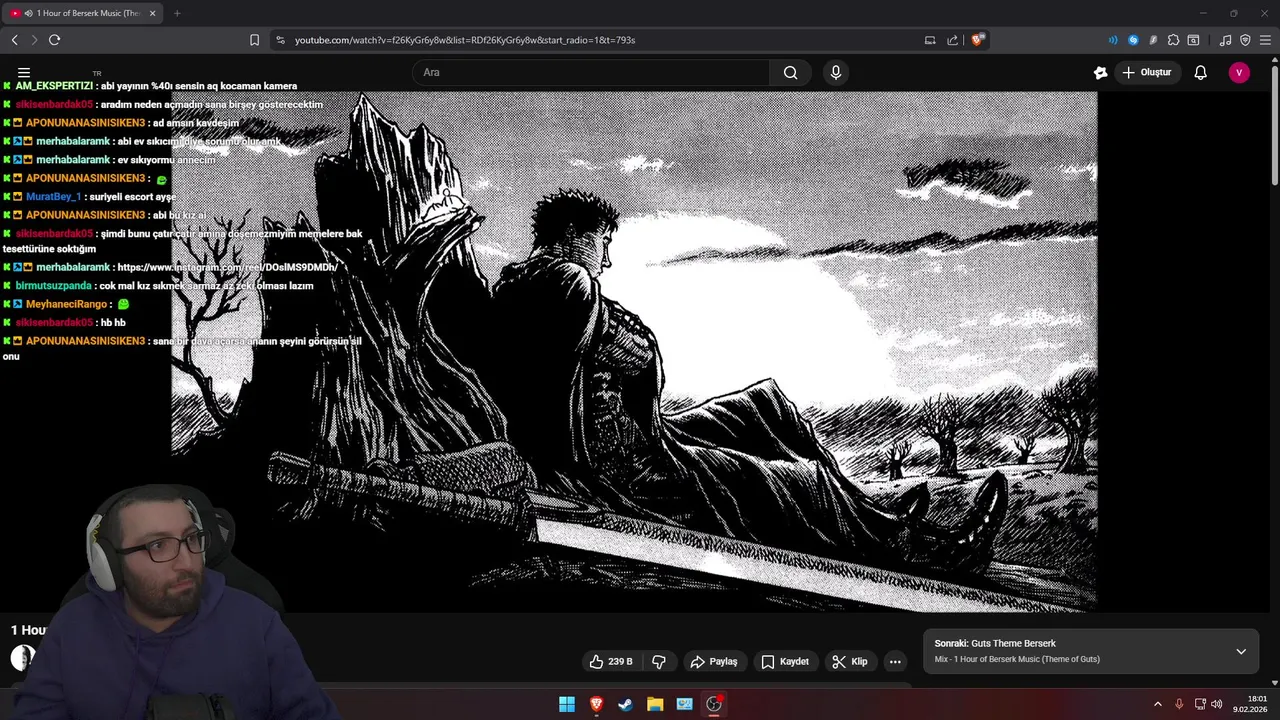
Task: Open the Brave main menu icon
Action: [1265, 40]
